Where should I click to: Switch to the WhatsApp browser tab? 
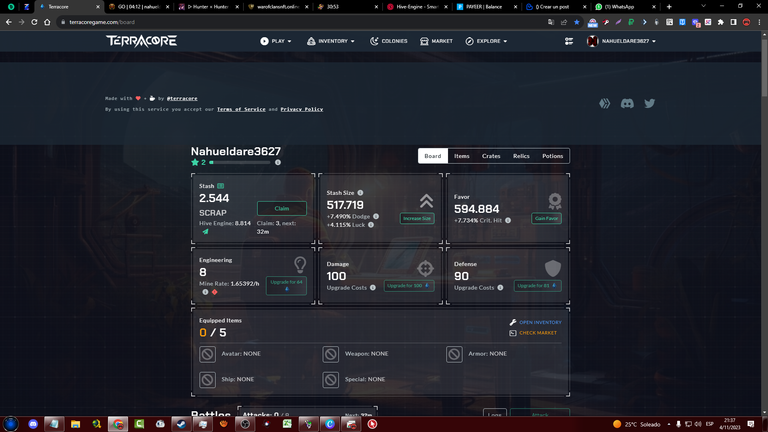[624, 7]
